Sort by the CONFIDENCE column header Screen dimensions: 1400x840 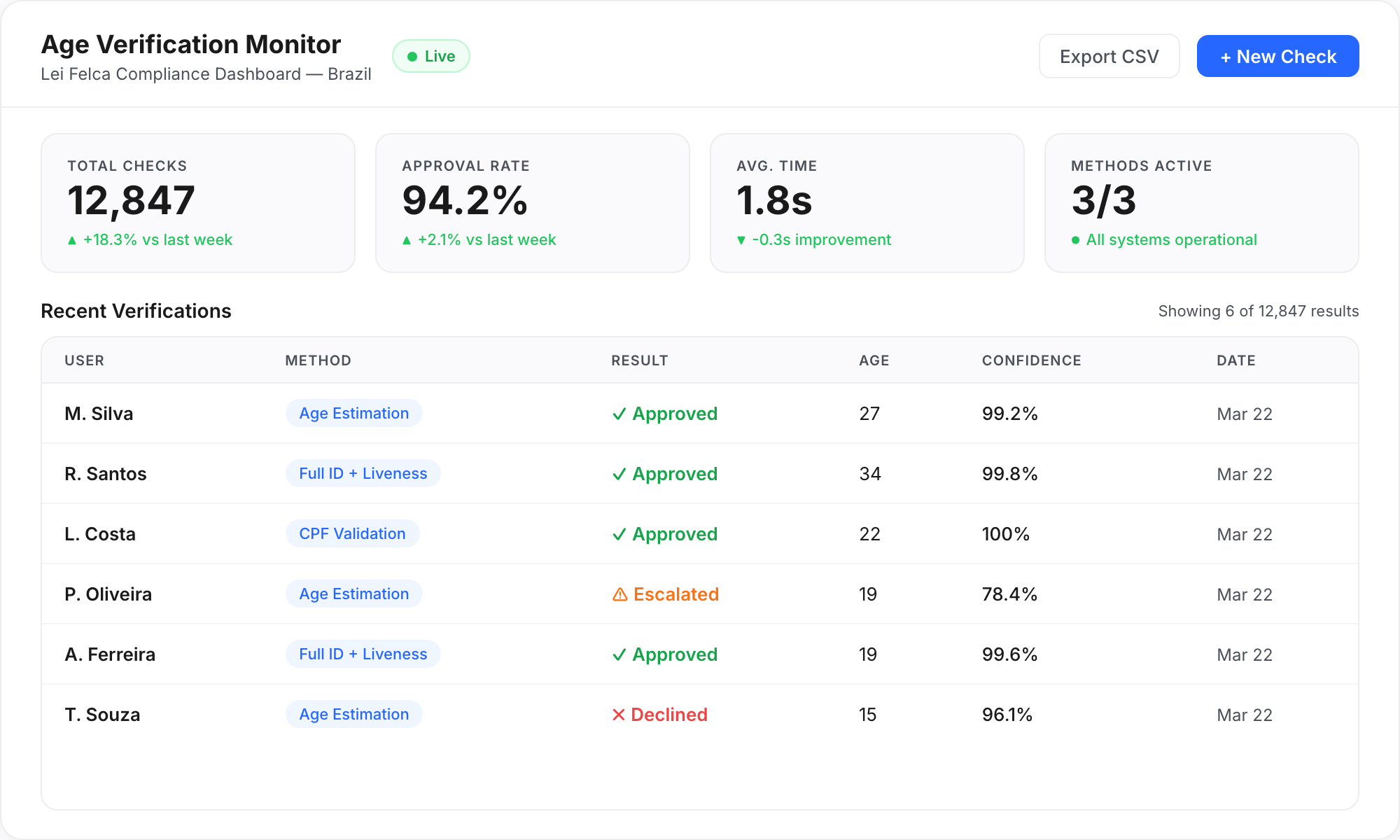[1031, 360]
